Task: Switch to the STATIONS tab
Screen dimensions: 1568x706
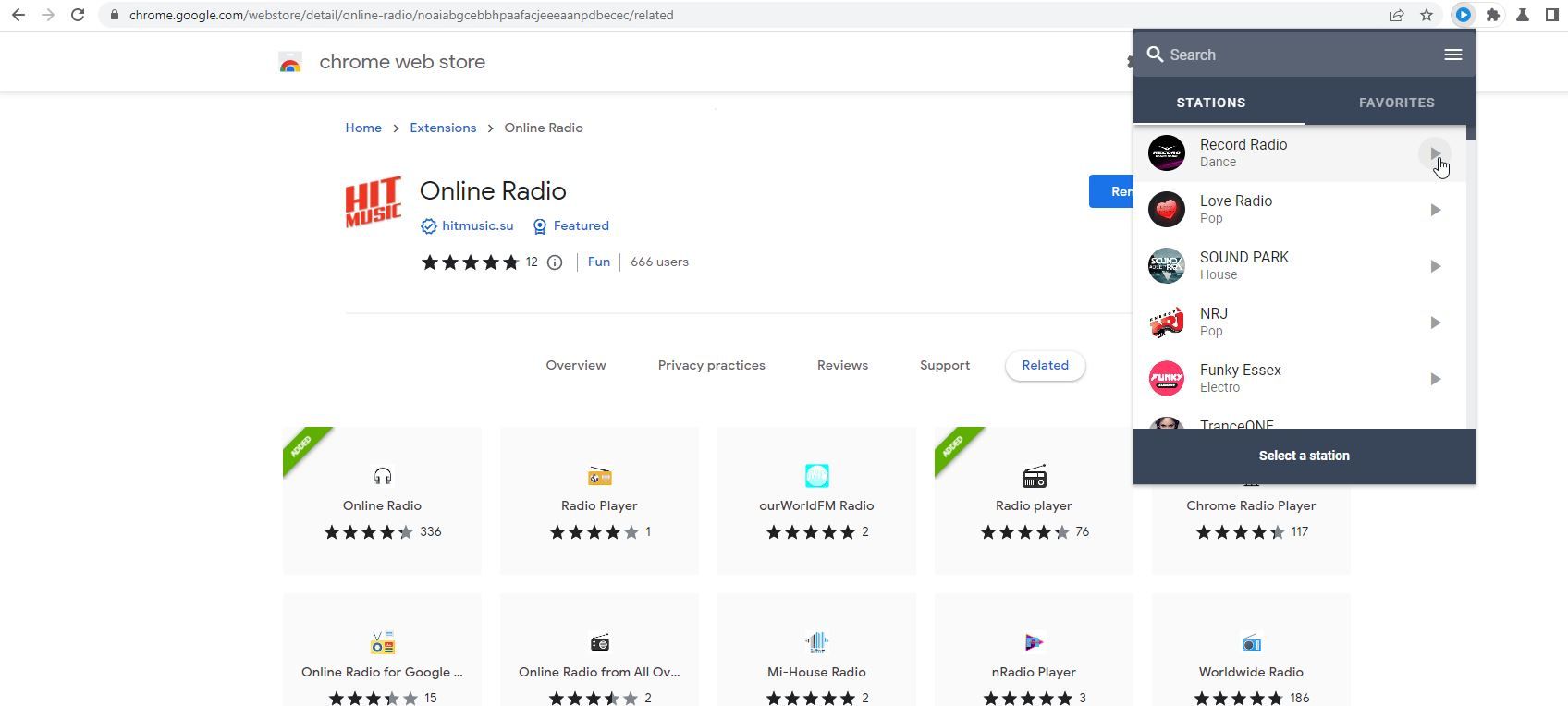Action: click(x=1211, y=103)
